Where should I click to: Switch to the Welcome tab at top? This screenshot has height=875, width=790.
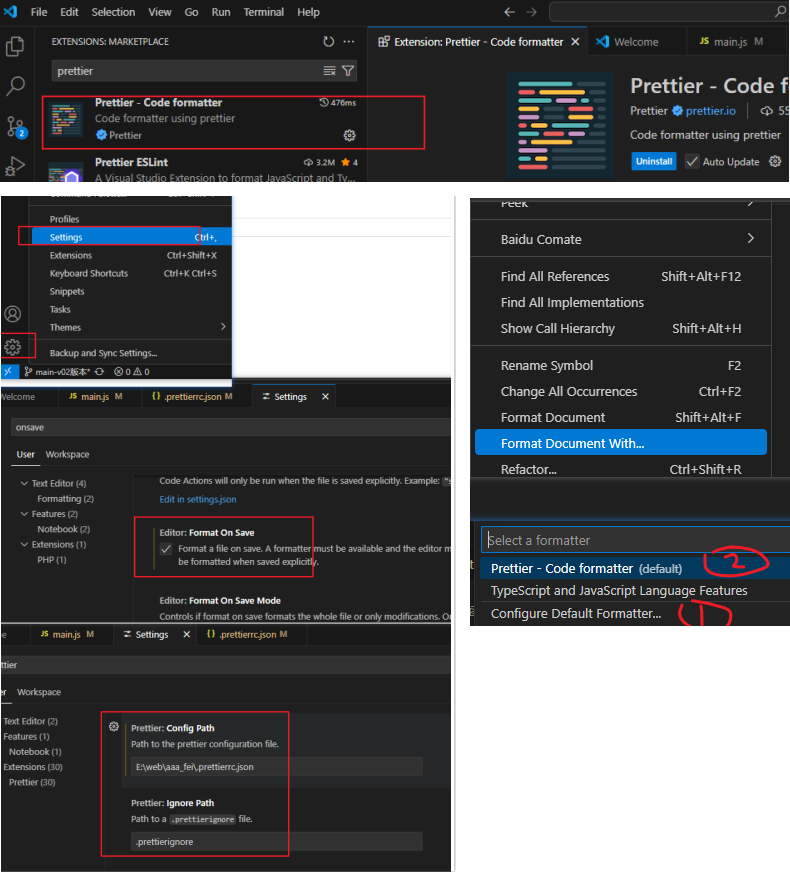[636, 42]
